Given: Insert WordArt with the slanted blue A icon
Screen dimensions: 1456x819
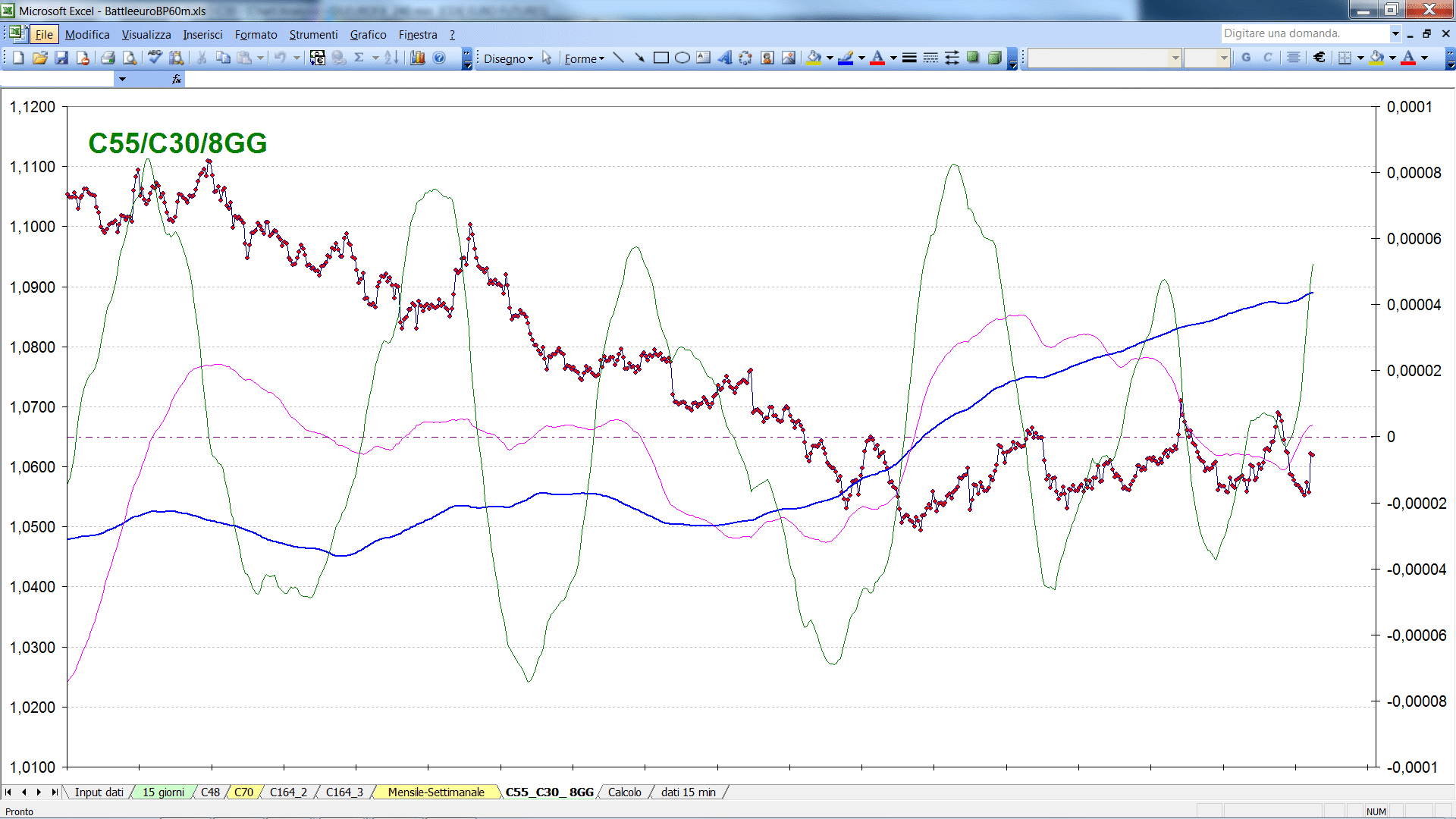Looking at the screenshot, I should (x=725, y=58).
